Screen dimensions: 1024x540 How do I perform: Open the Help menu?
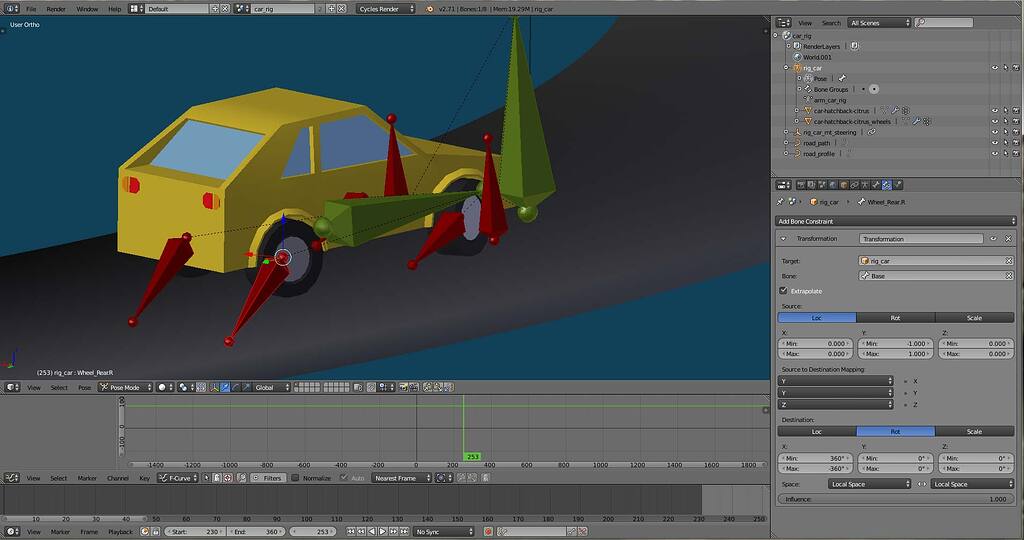coord(114,8)
